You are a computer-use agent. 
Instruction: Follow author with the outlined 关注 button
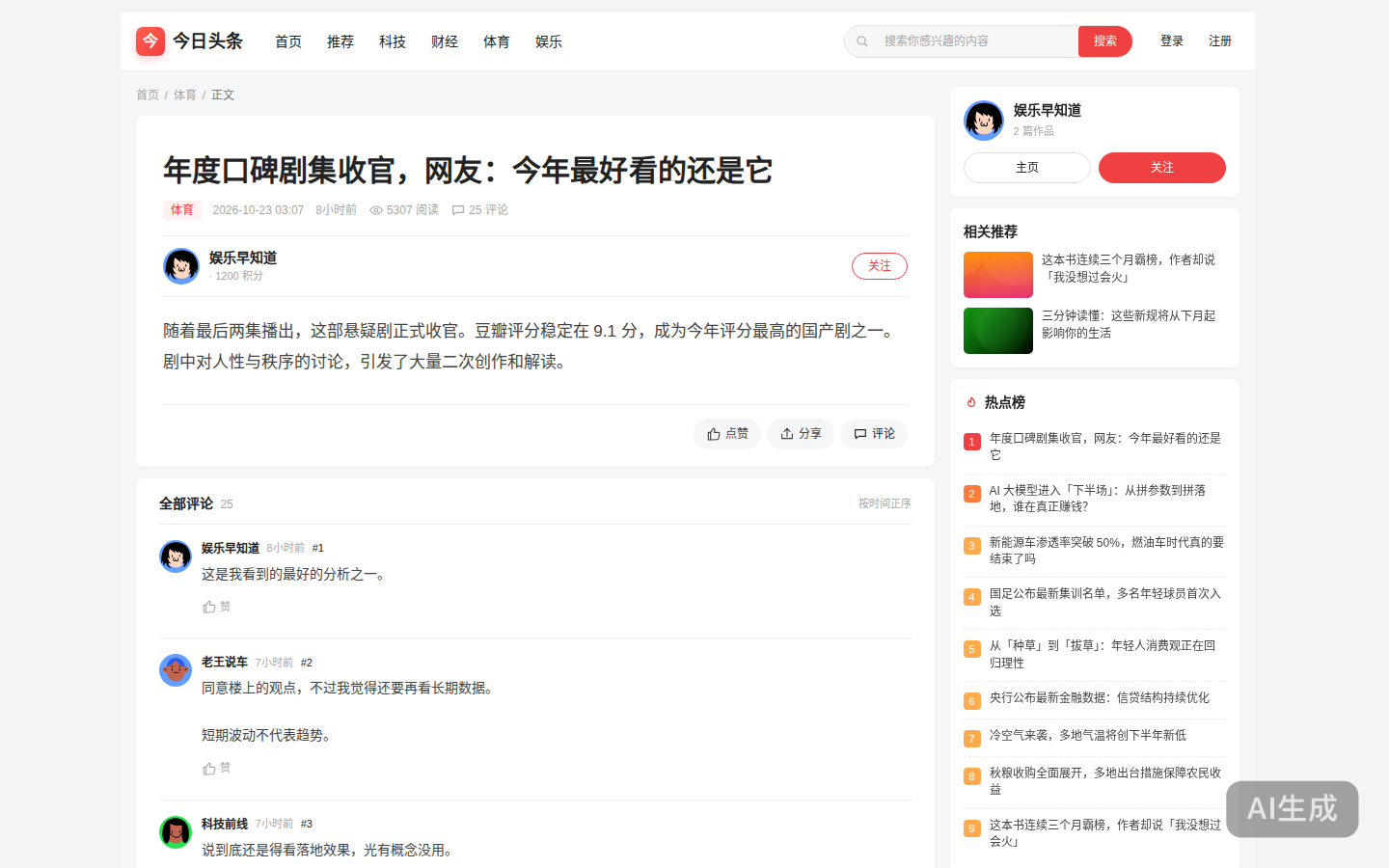pos(880,266)
